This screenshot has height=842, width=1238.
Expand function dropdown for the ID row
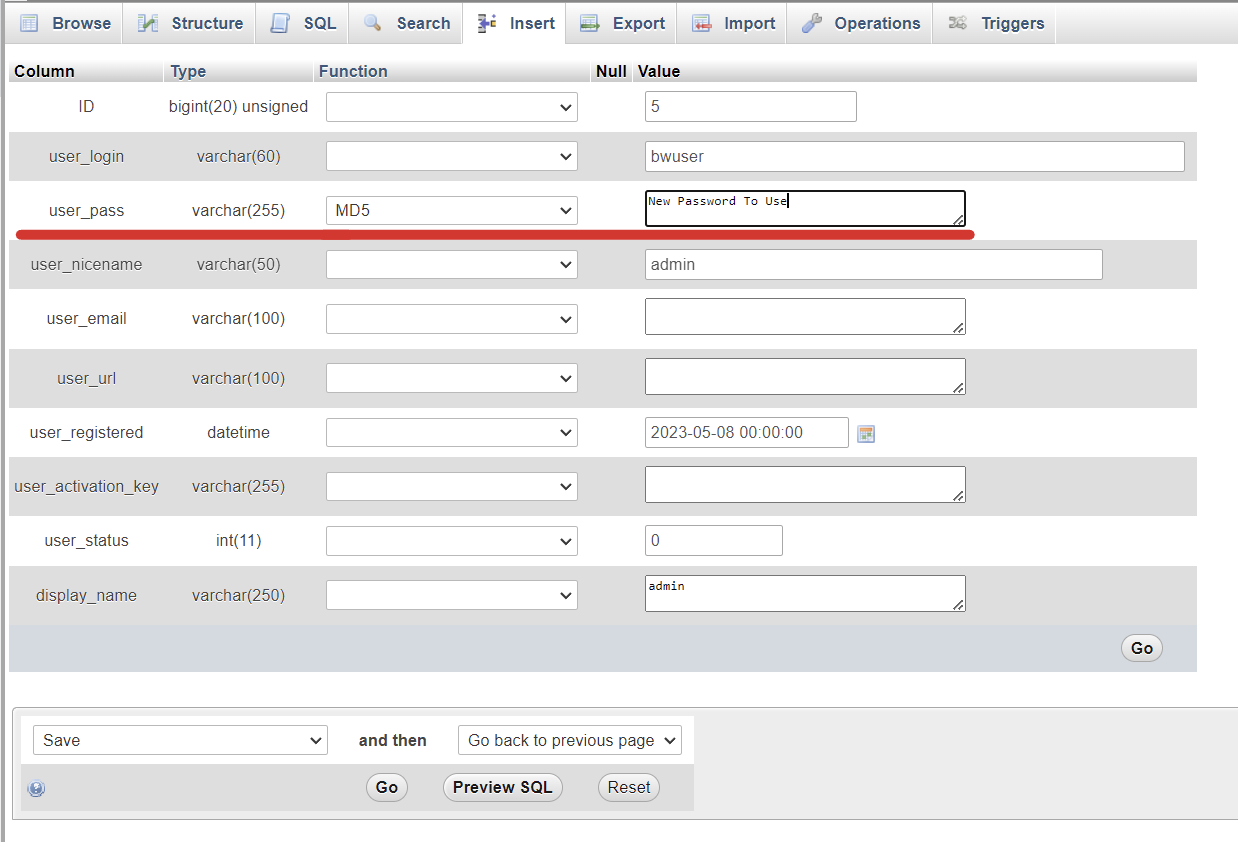point(452,106)
